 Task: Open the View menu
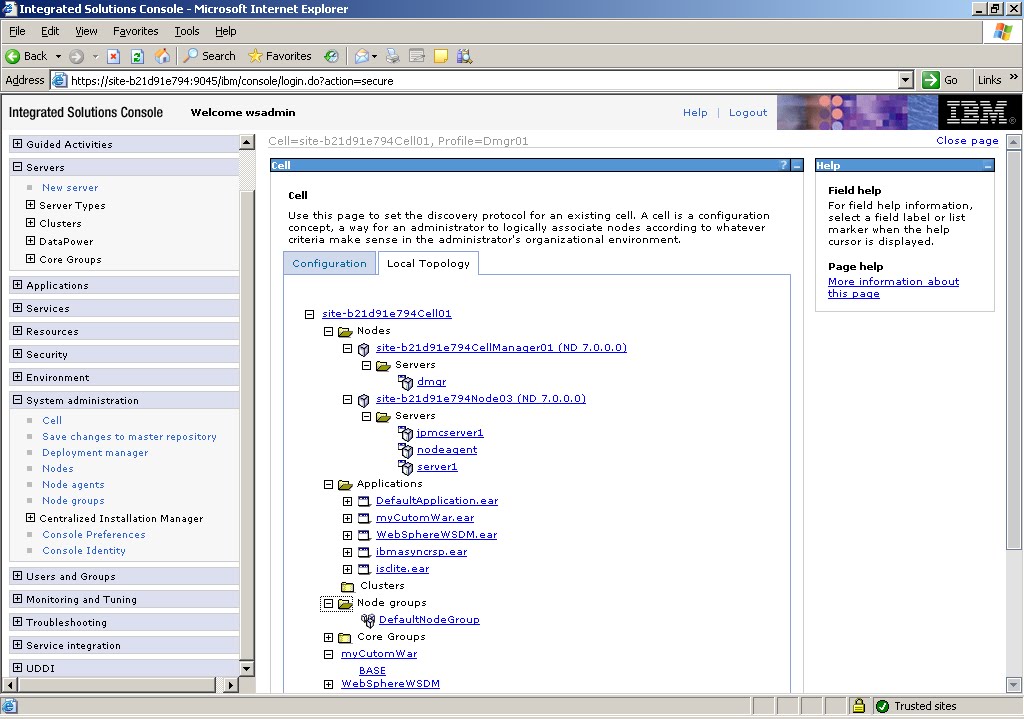86,31
